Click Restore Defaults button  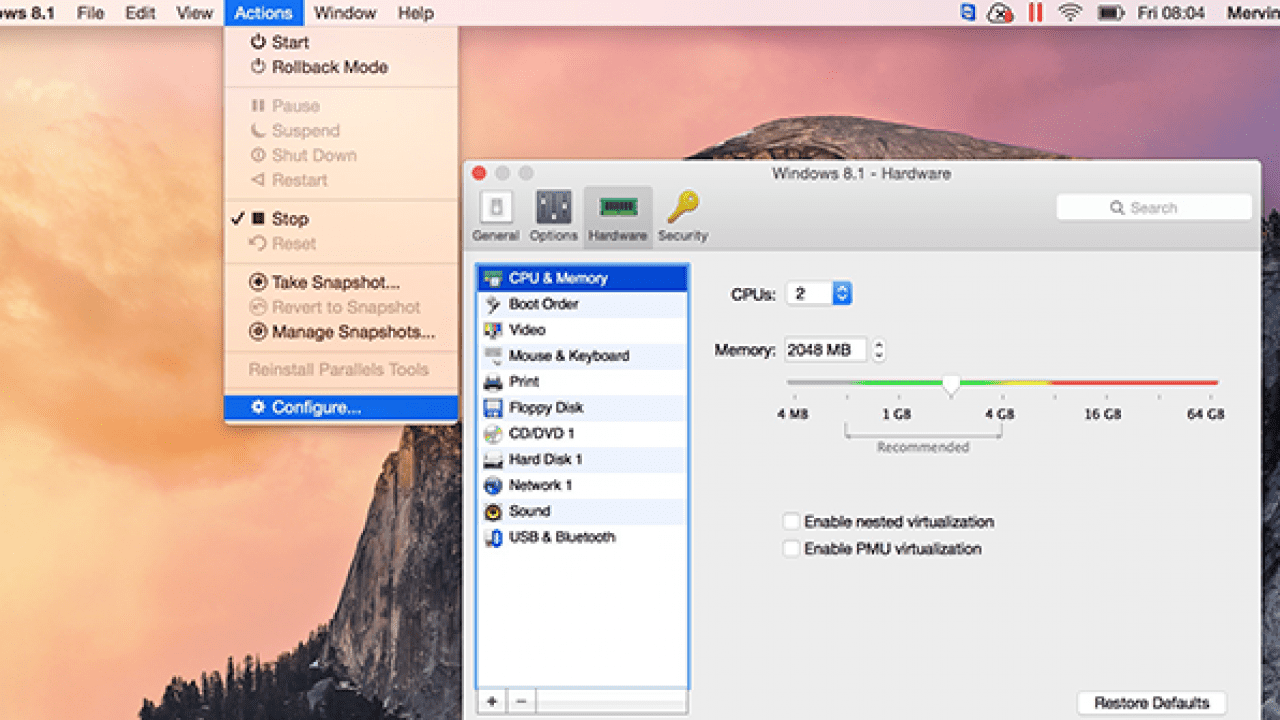coord(1152,703)
